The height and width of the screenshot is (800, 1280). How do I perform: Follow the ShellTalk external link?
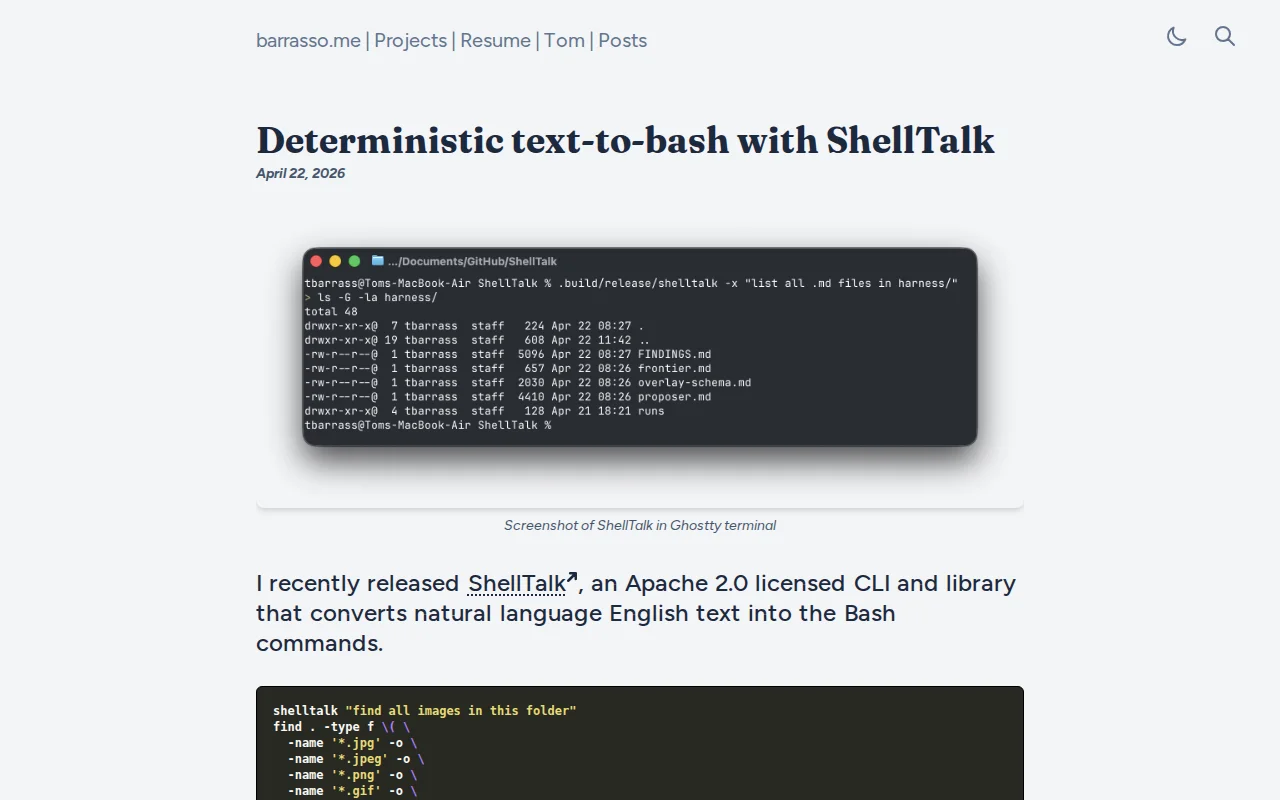coord(522,584)
